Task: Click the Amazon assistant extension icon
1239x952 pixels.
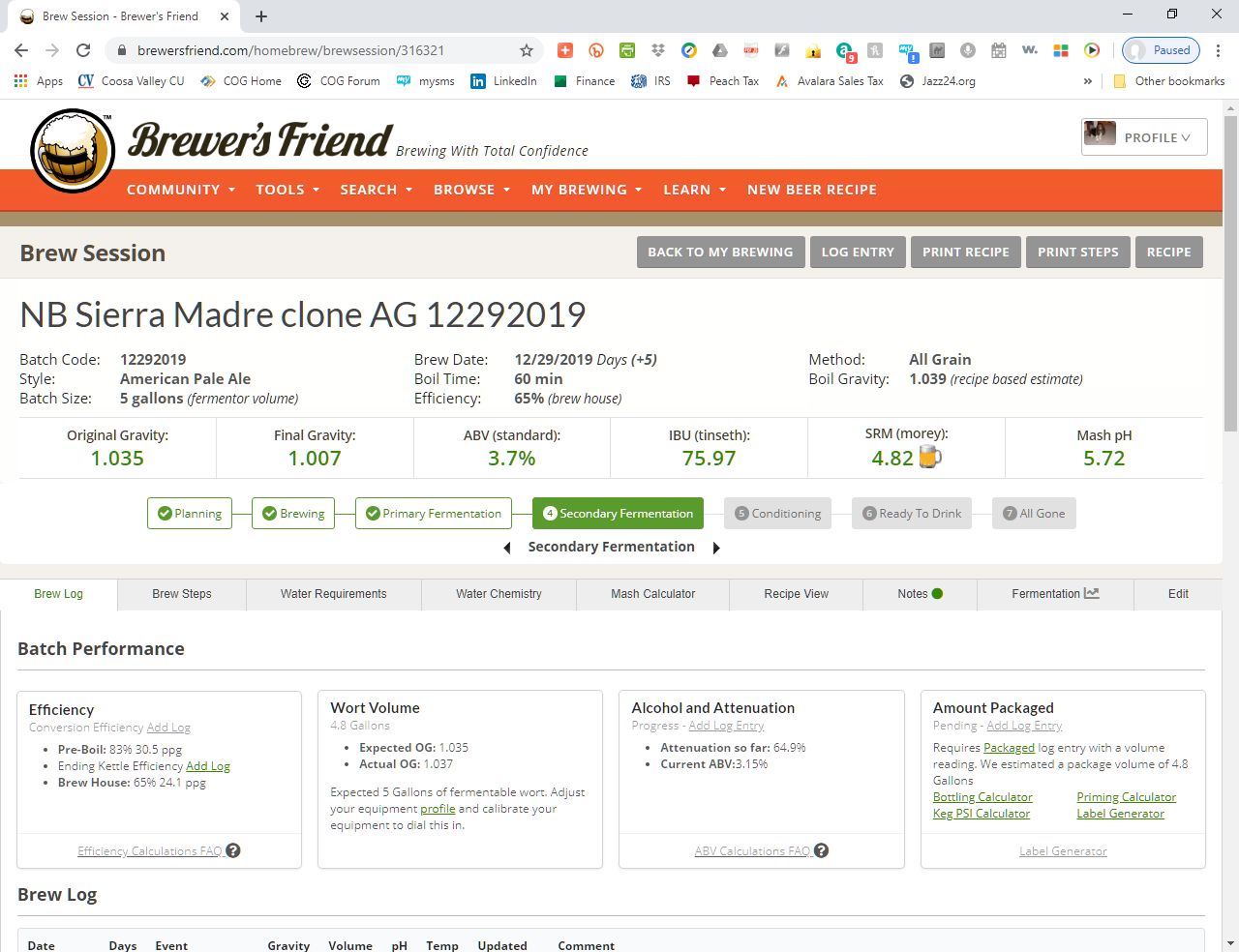Action: [x=844, y=50]
